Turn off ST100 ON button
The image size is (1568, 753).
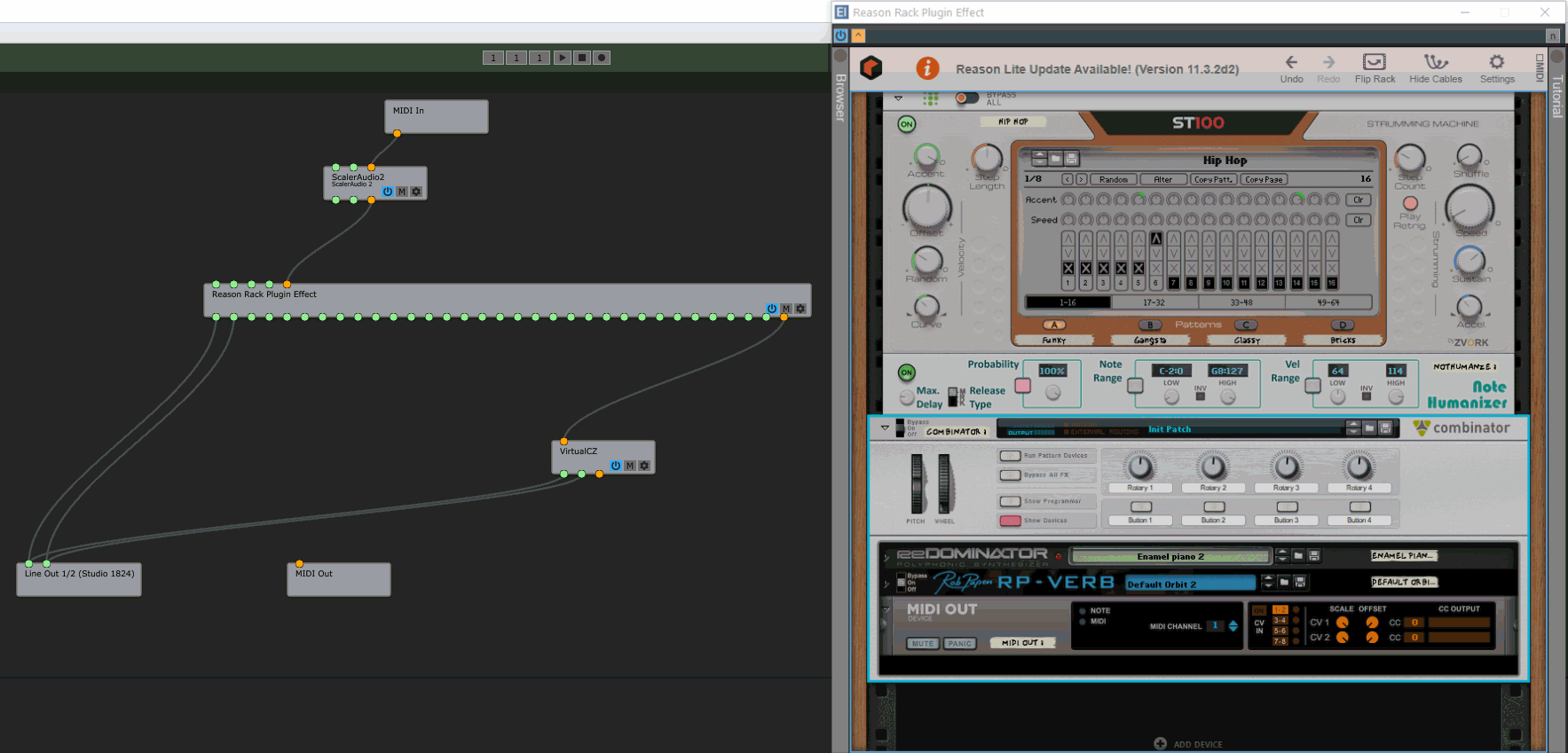(x=906, y=124)
